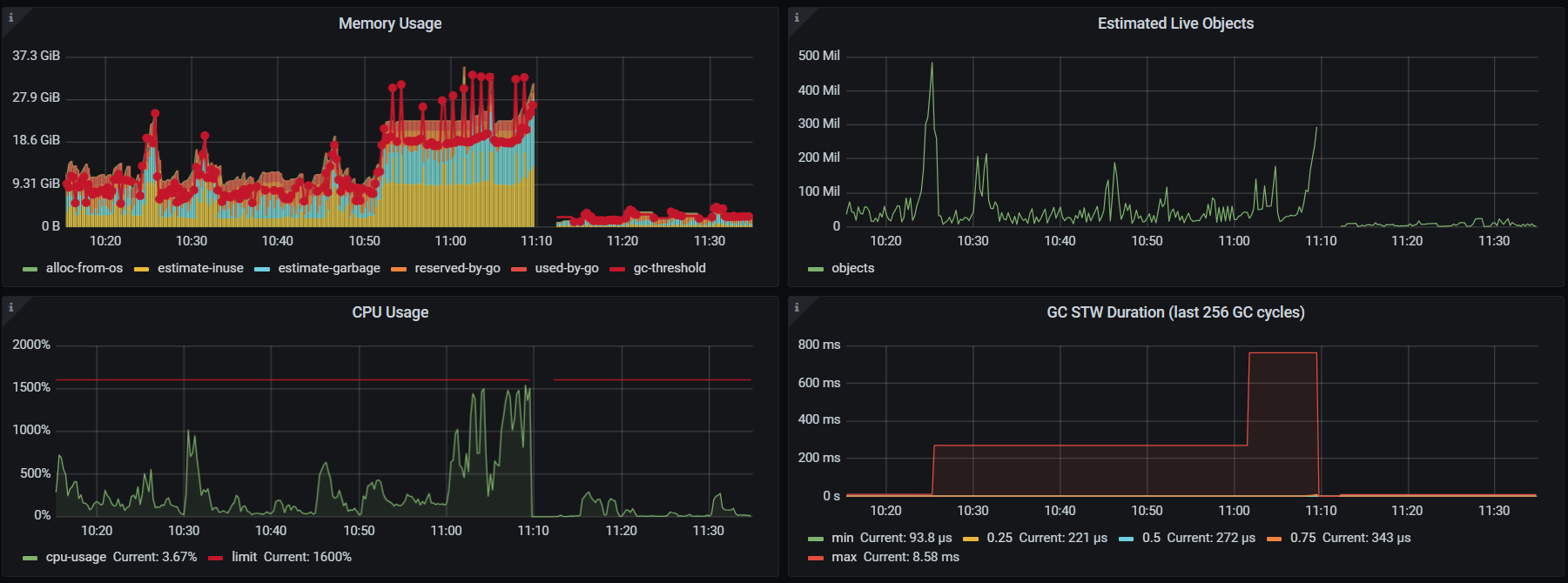Toggle the 0.25 quantile legend series
Viewport: 1568px width, 583px height.
[x=999, y=538]
